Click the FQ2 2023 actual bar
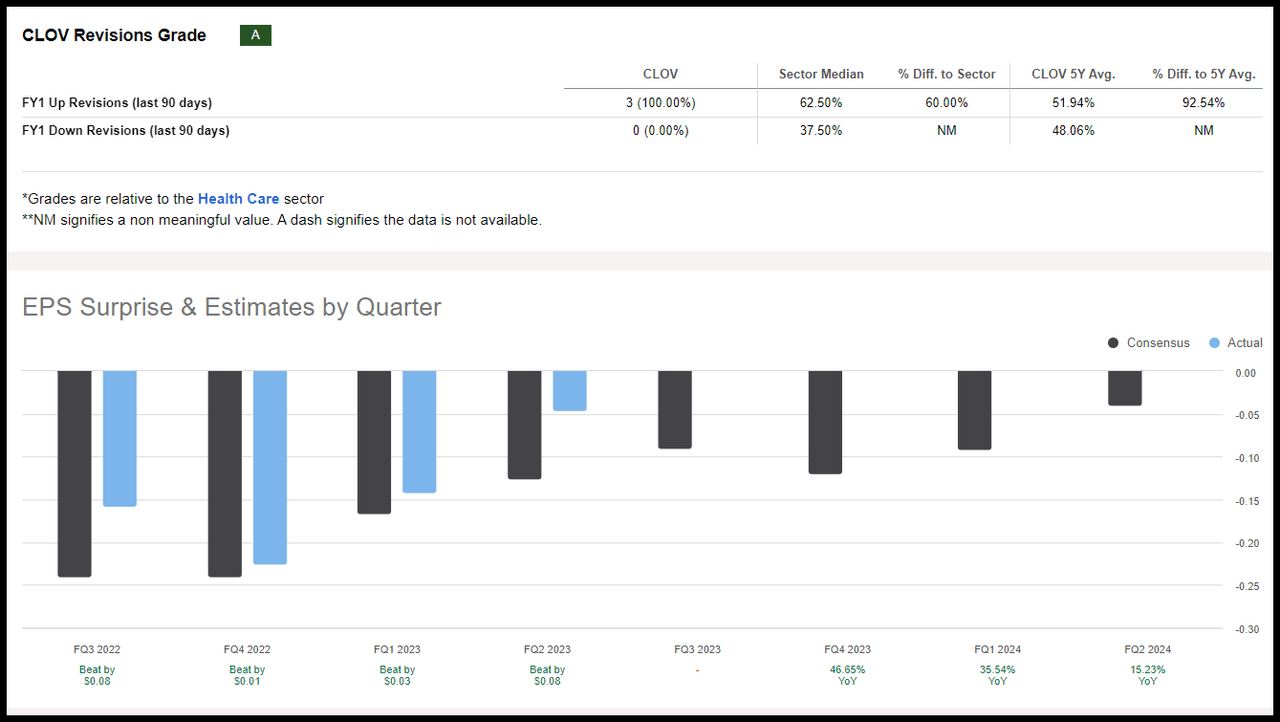 coord(569,391)
